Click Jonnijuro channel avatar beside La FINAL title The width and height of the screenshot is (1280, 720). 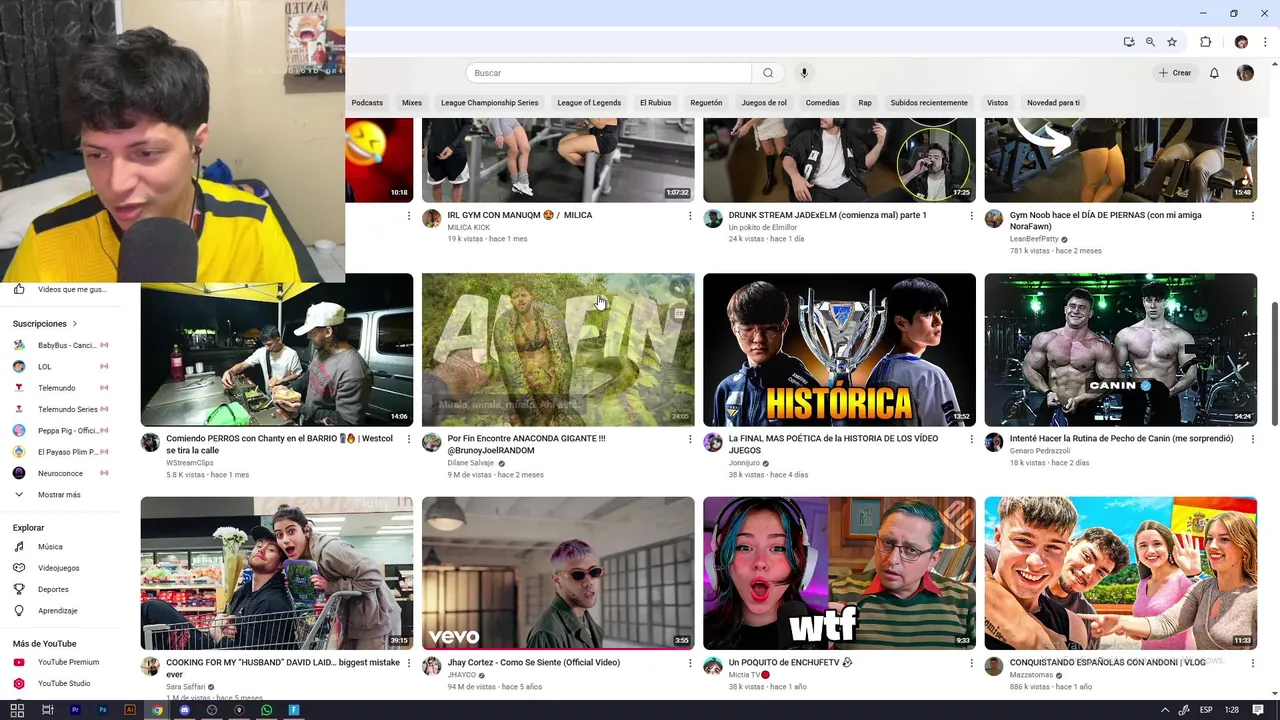point(713,442)
